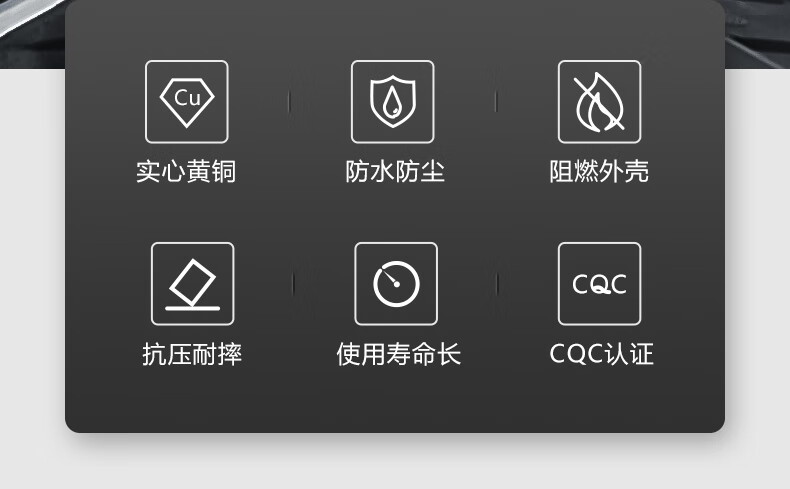Click the 阻燃外壳 label

pos(600,171)
